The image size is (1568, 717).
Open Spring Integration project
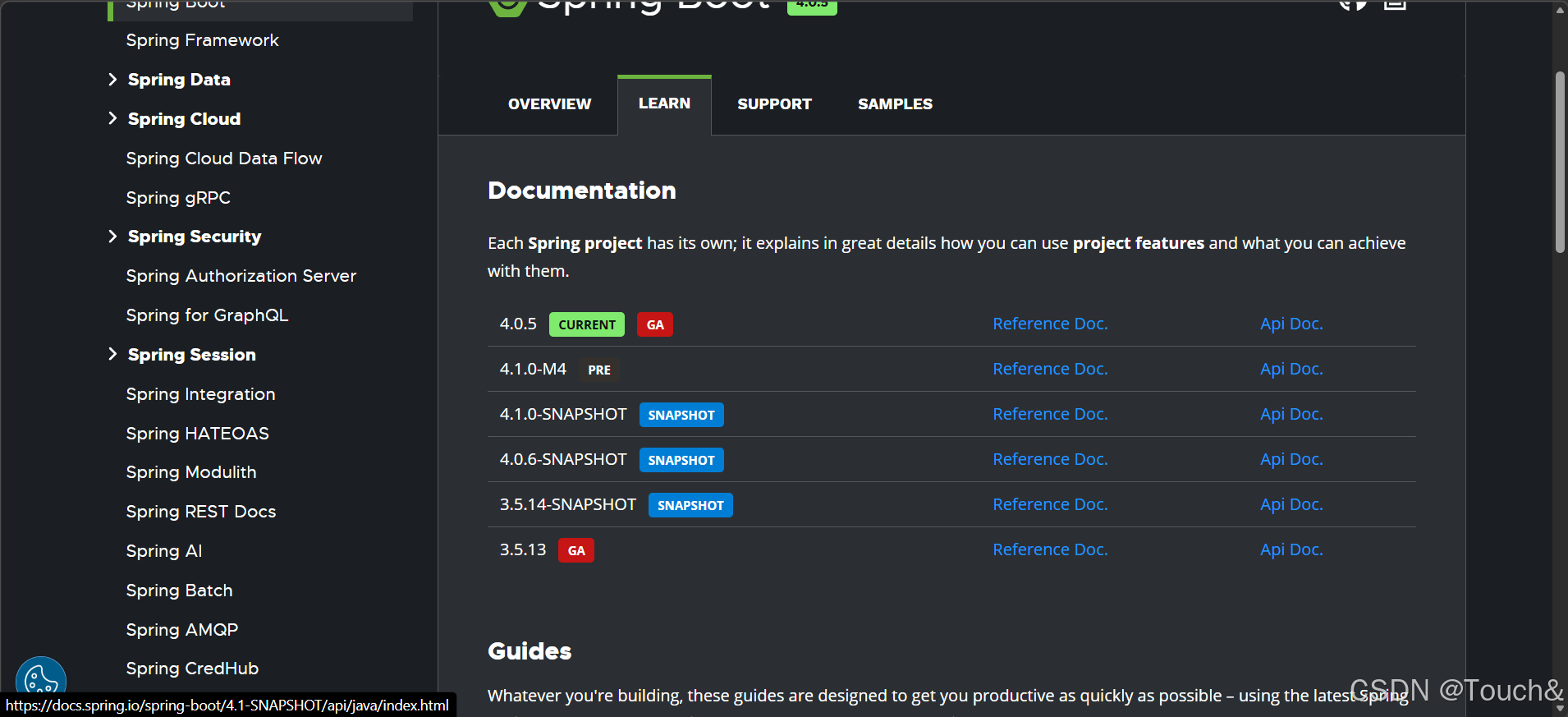click(200, 394)
